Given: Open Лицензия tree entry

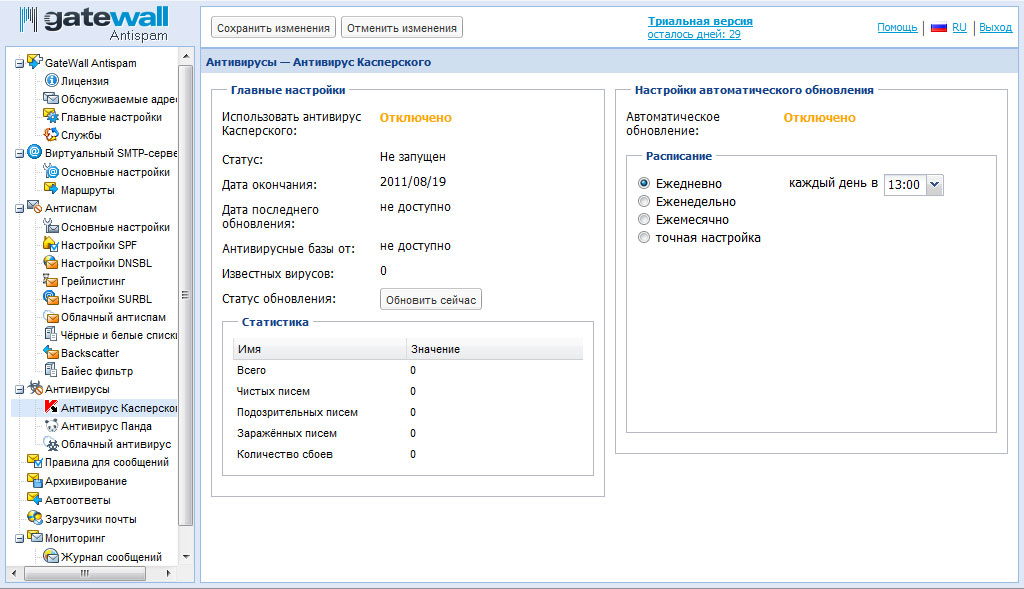Looking at the screenshot, I should pos(84,81).
